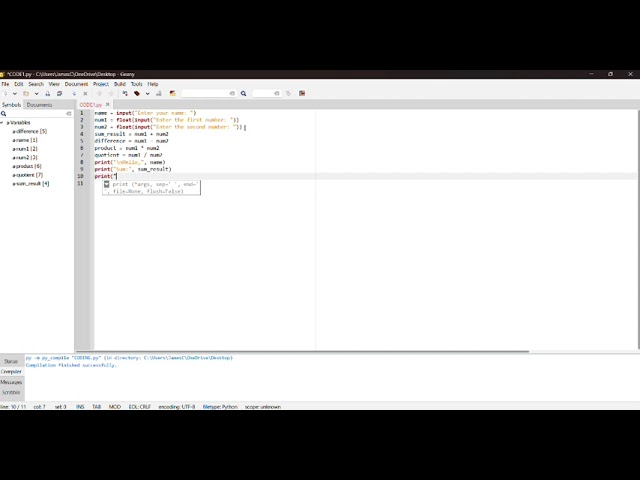Build the current file via toolbar icon

(137, 93)
